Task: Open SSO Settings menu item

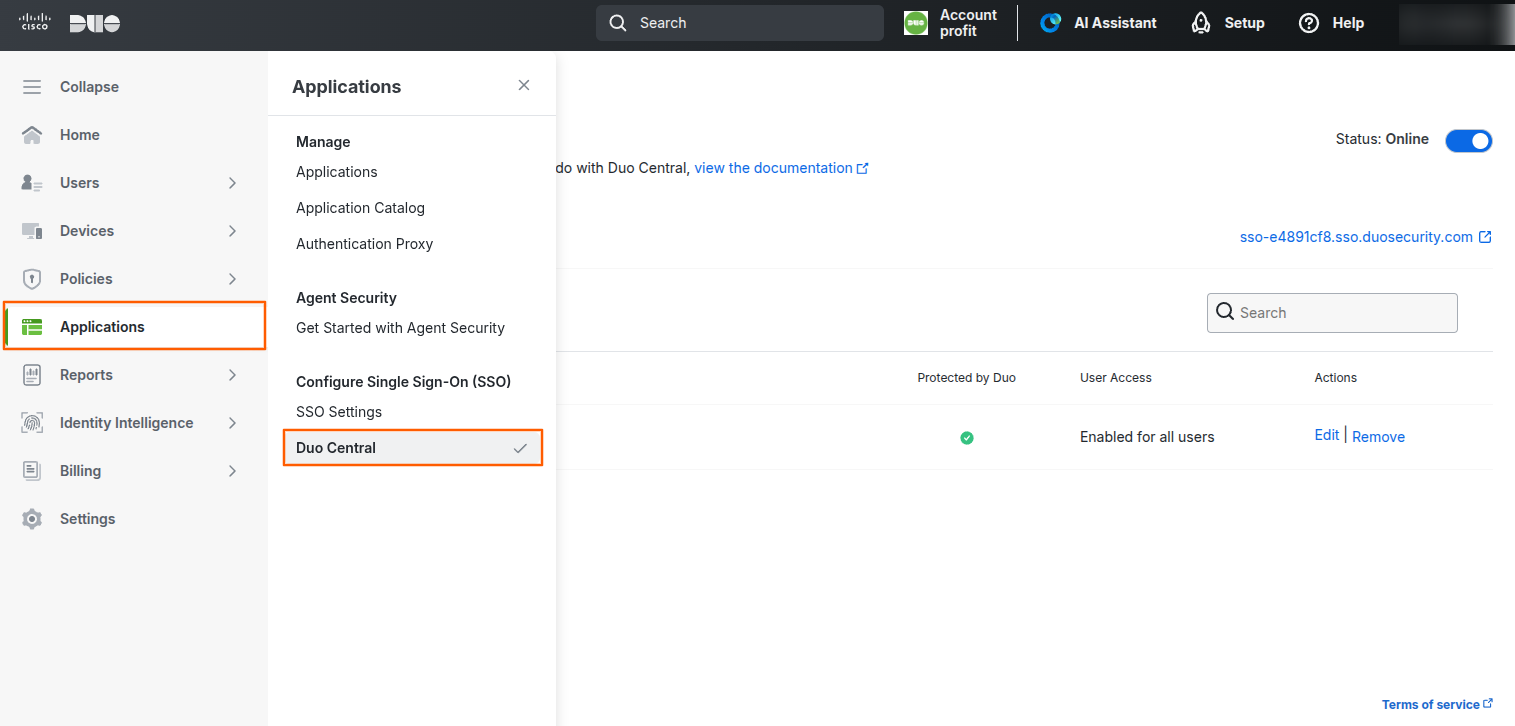Action: (339, 412)
